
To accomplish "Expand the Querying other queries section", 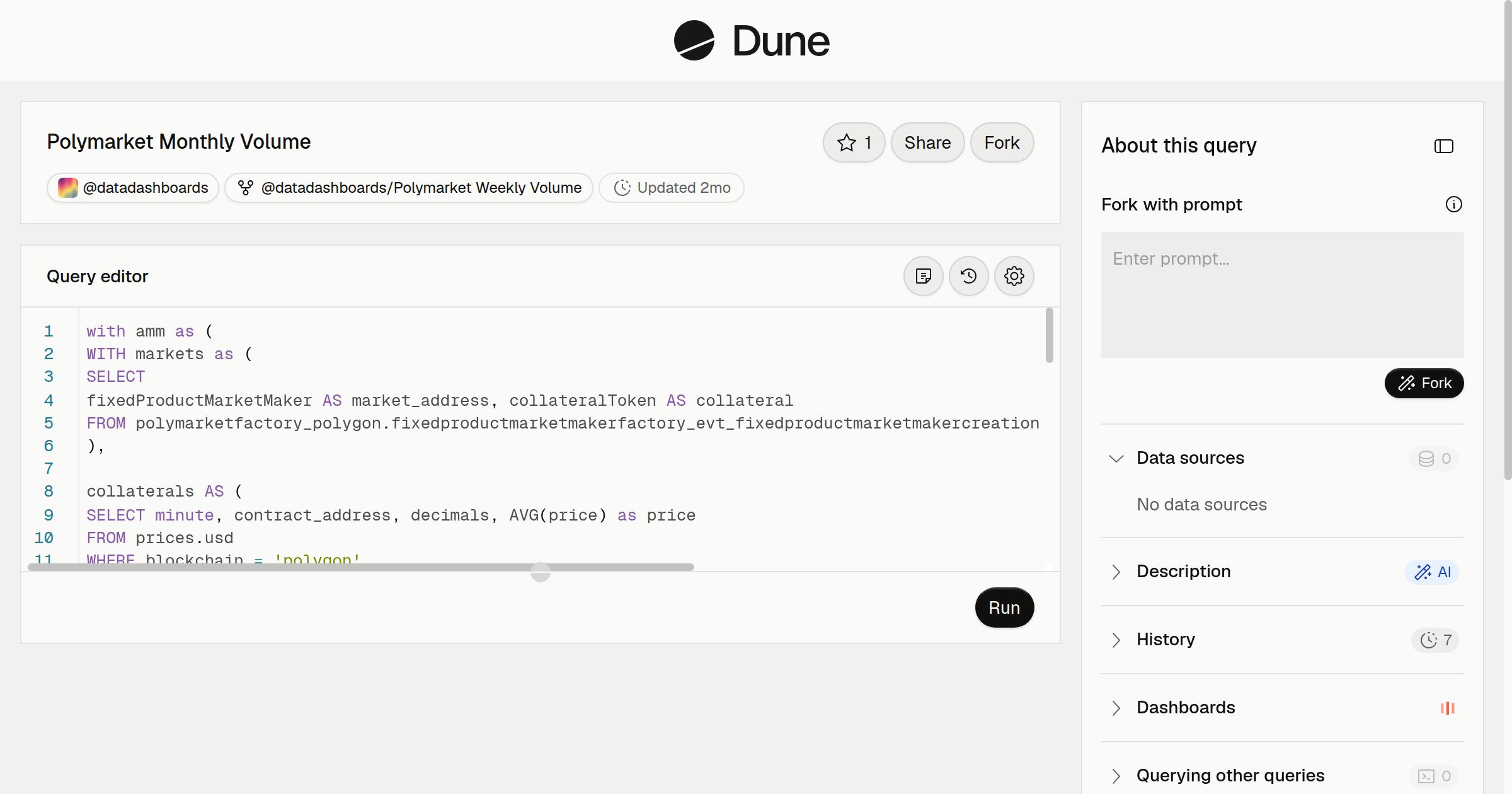I will pyautogui.click(x=1116, y=776).
